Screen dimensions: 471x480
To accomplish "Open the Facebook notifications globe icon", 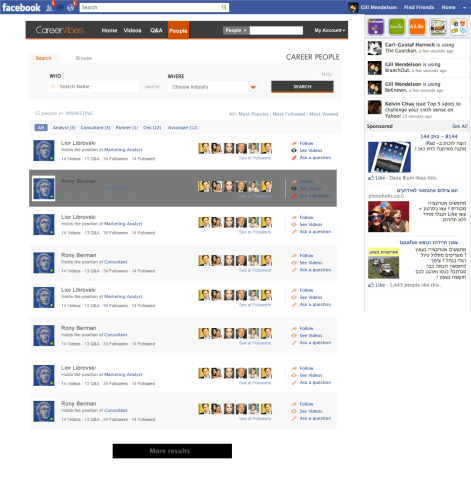I will click(x=70, y=7).
